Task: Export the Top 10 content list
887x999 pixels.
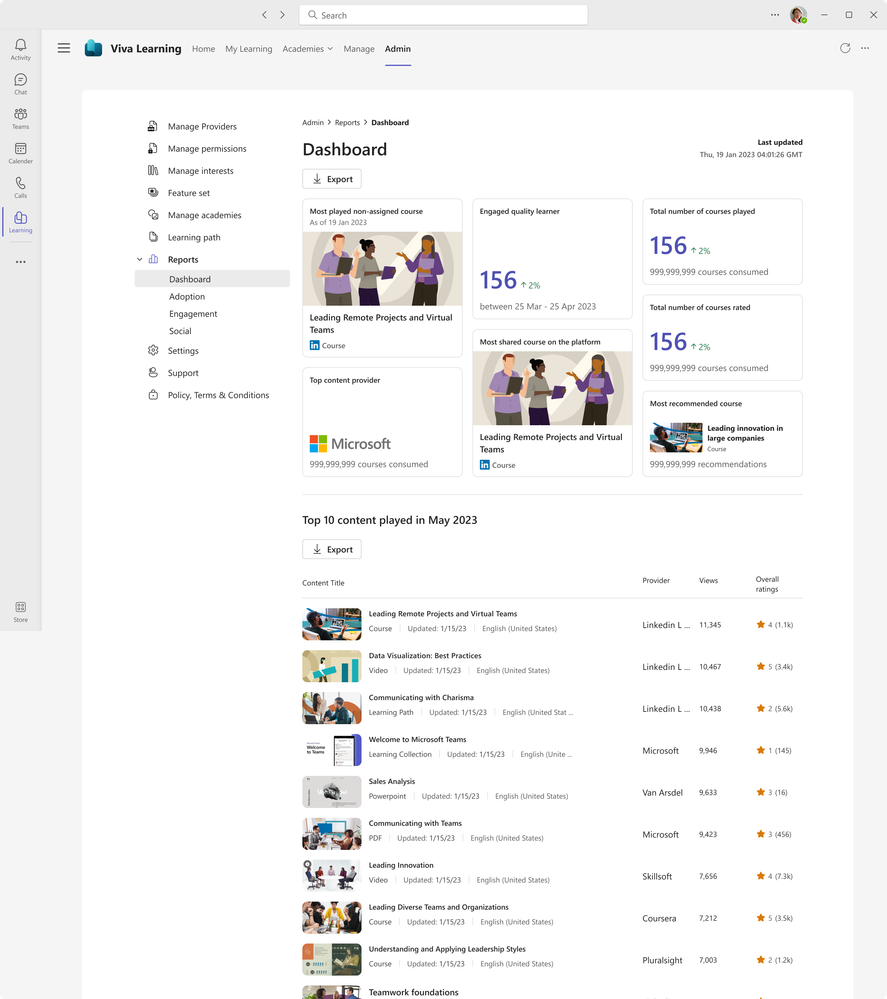Action: pos(332,549)
